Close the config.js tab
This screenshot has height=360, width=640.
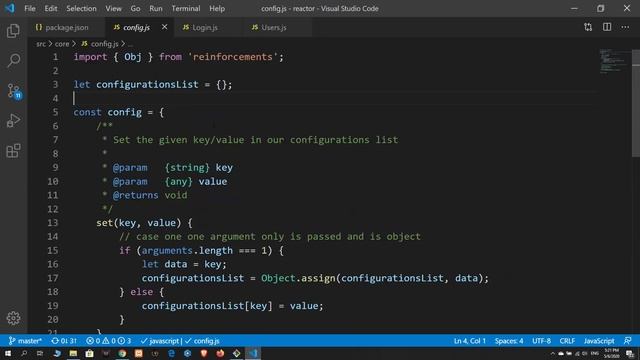click(x=164, y=27)
